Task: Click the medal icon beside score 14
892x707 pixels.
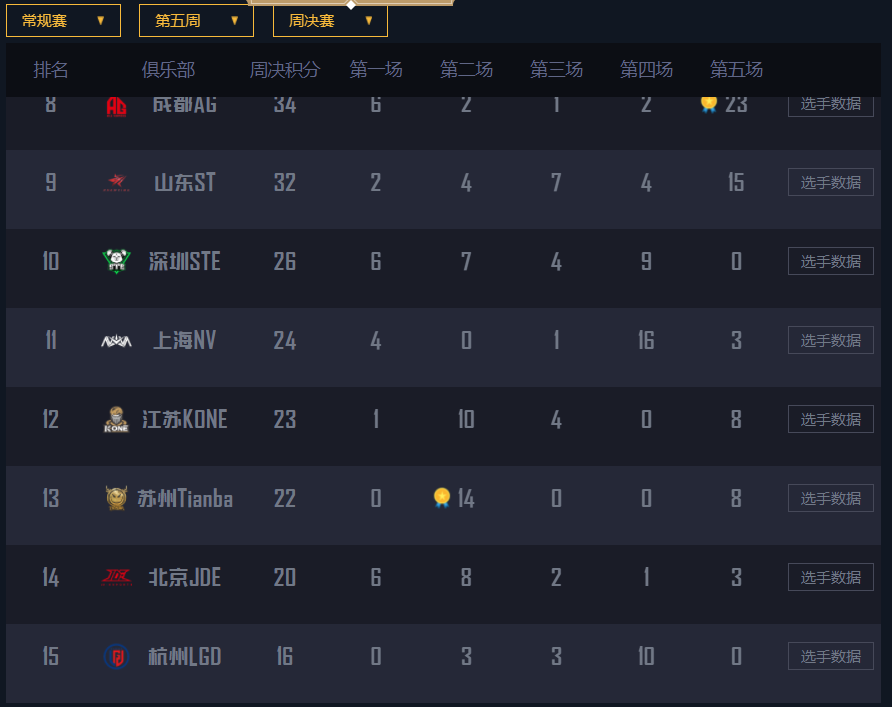Action: 442,498
